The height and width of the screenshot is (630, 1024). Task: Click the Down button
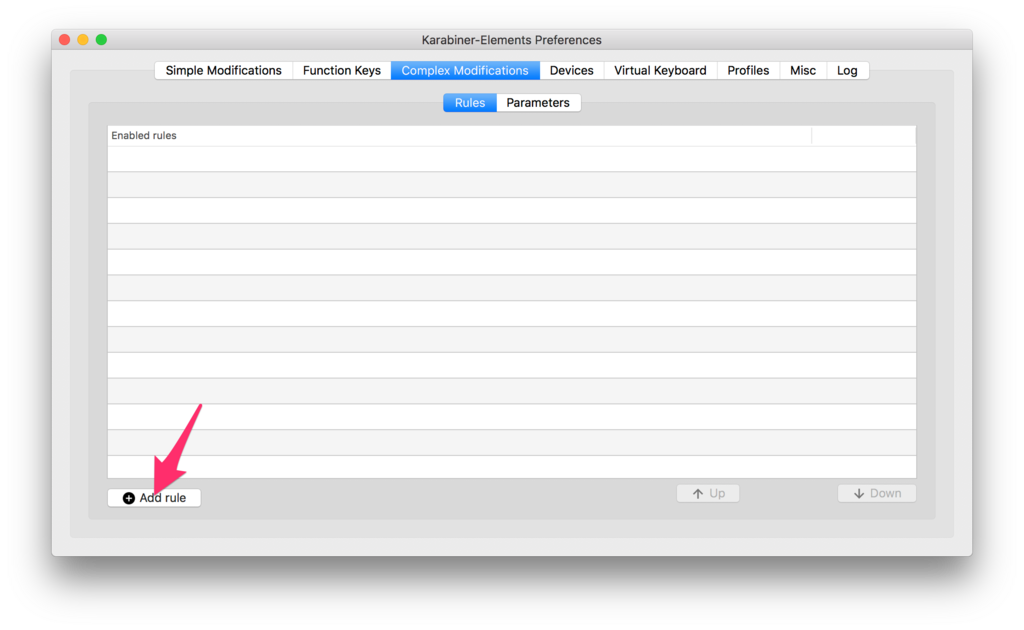(876, 493)
